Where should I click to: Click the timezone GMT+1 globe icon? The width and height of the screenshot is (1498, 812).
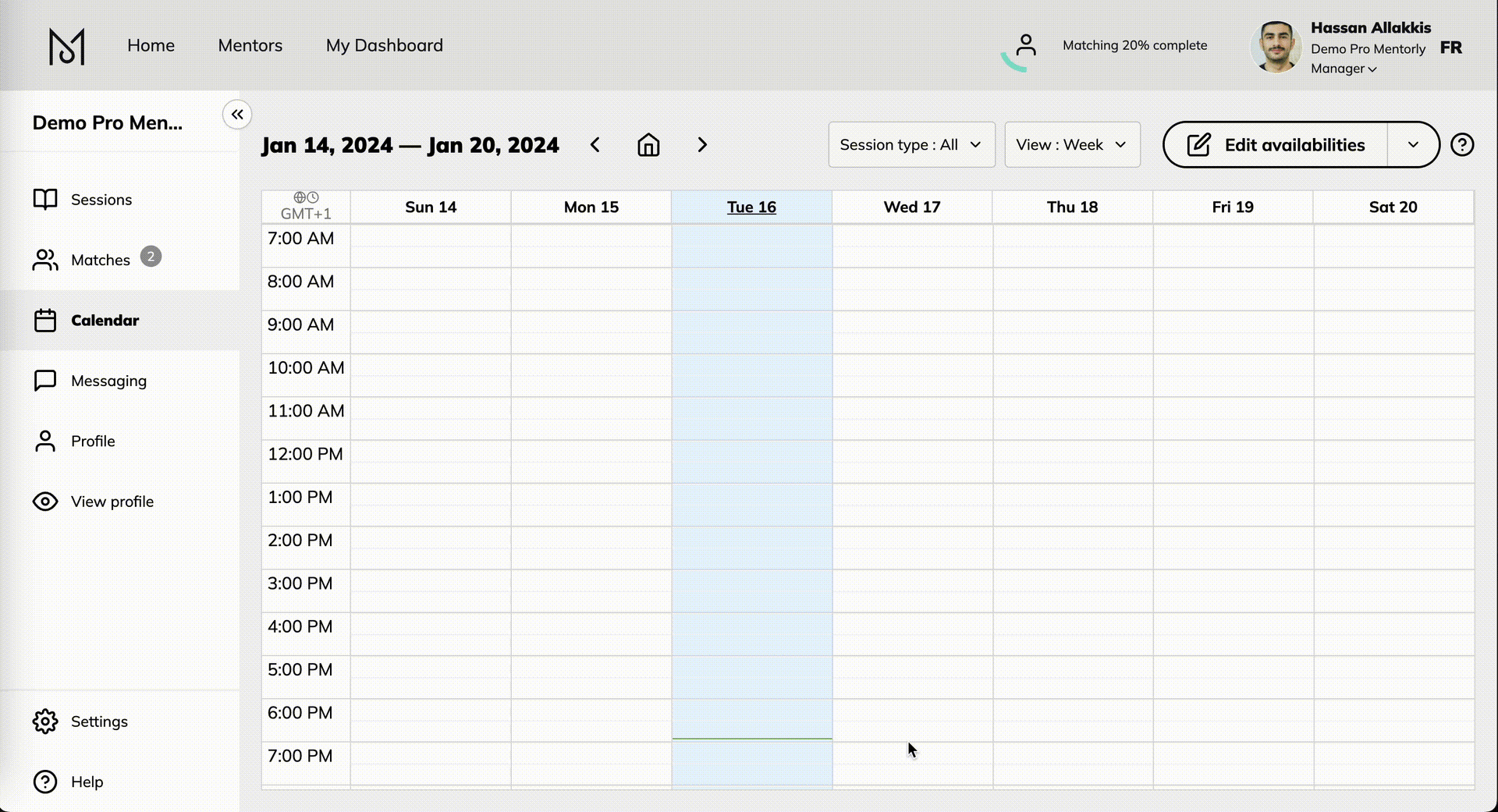click(x=300, y=197)
